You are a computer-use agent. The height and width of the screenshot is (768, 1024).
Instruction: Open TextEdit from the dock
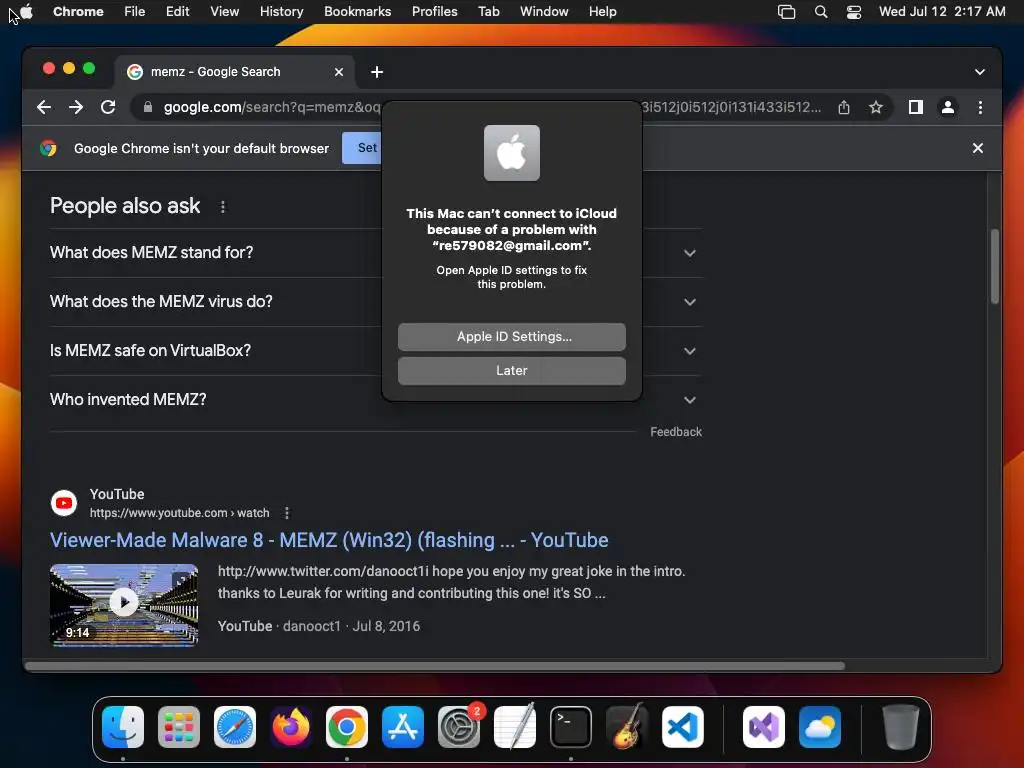[515, 727]
